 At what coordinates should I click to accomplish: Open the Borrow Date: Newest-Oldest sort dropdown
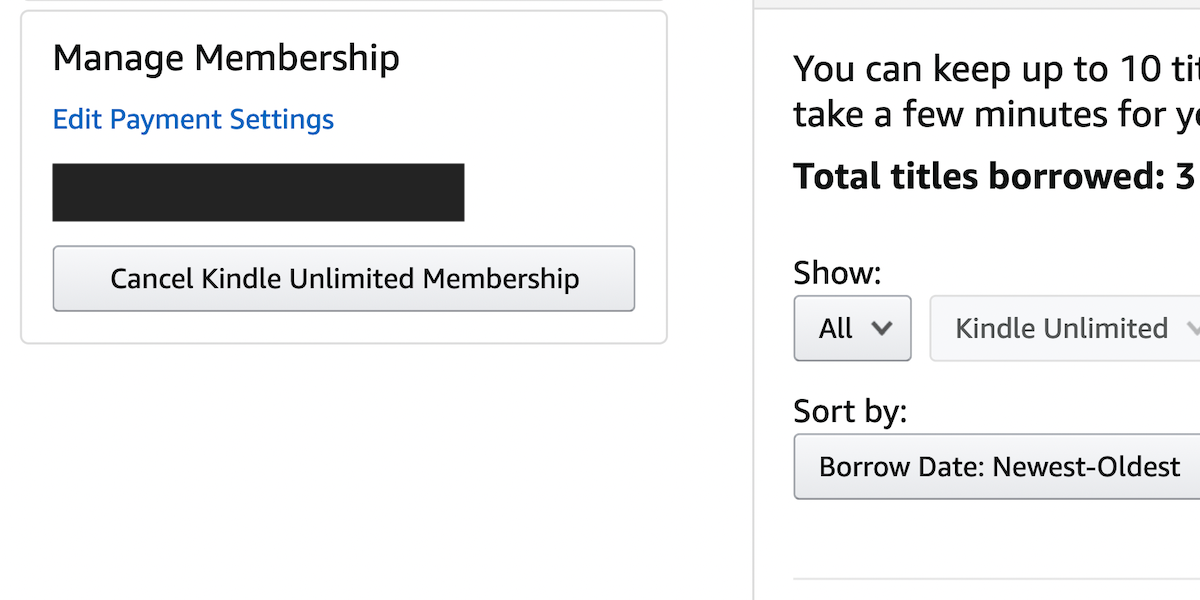point(998,466)
